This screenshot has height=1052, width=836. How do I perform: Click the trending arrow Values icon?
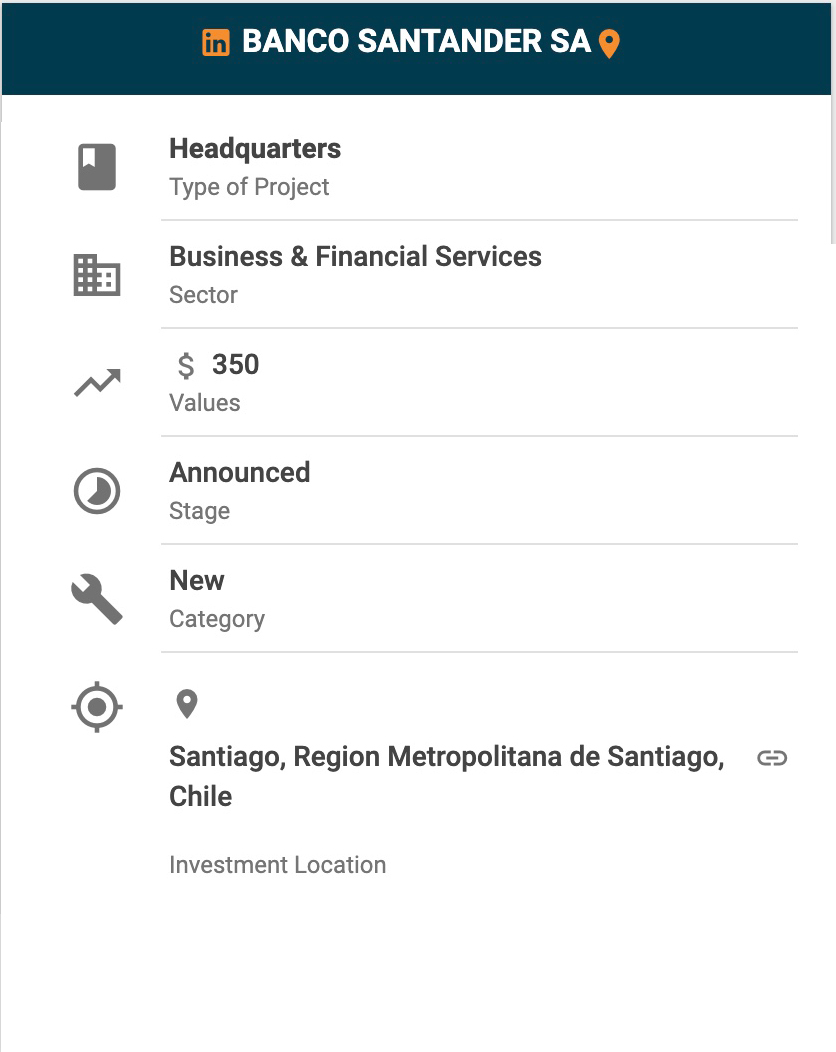point(97,382)
